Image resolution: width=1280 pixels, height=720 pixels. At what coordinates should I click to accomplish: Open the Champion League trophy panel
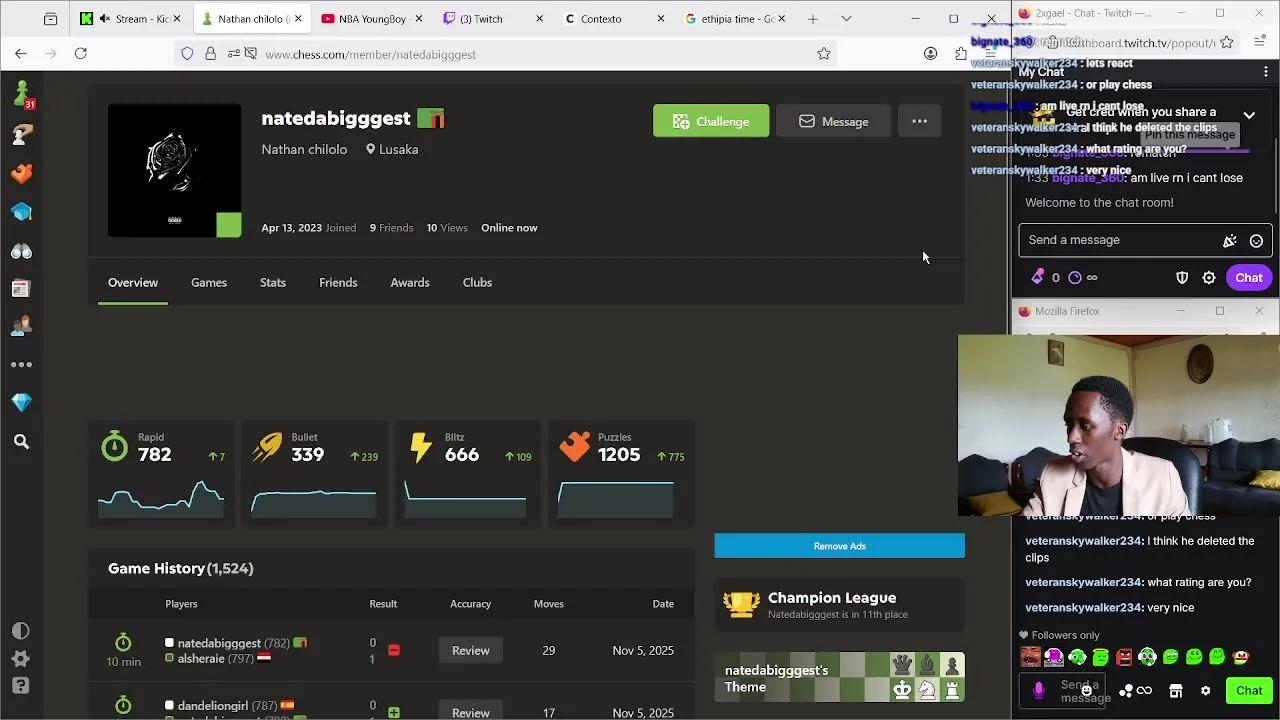tap(839, 604)
